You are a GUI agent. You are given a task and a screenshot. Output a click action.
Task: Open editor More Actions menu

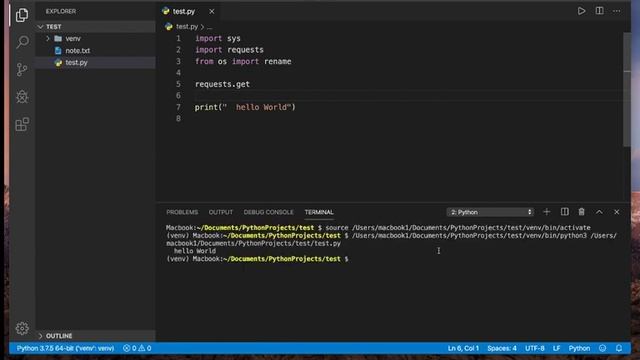[616, 11]
